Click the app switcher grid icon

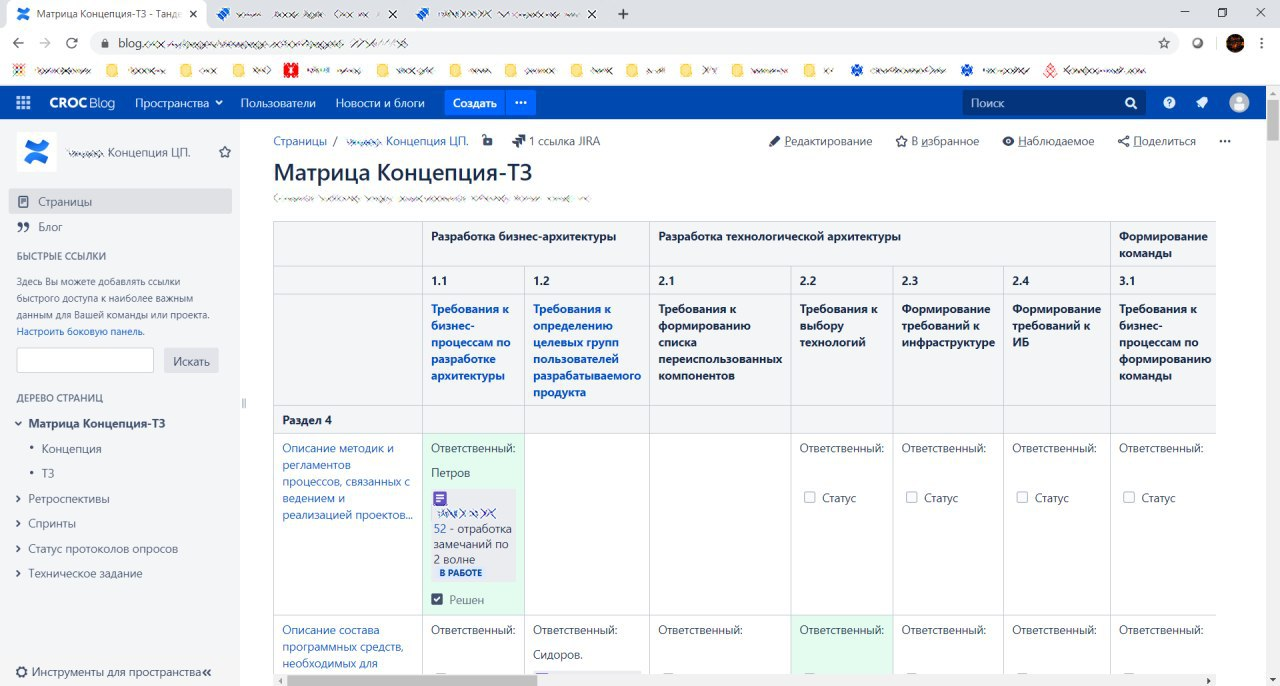[23, 103]
